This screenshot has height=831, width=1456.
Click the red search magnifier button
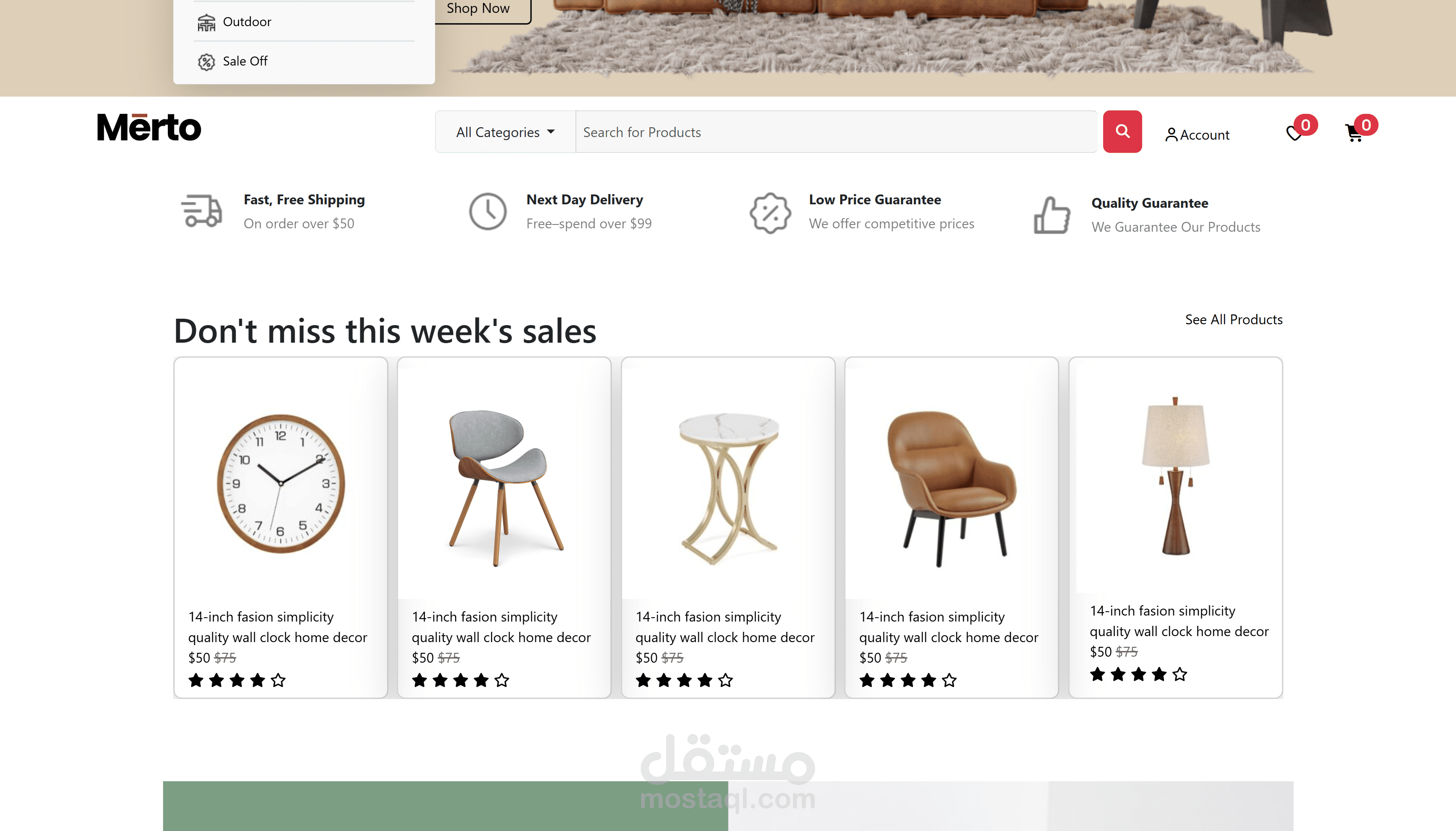[x=1122, y=131]
